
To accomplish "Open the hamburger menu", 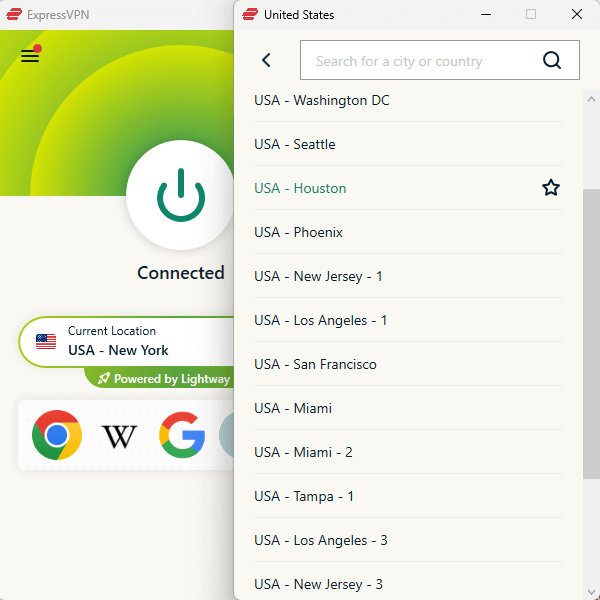I will 30,56.
